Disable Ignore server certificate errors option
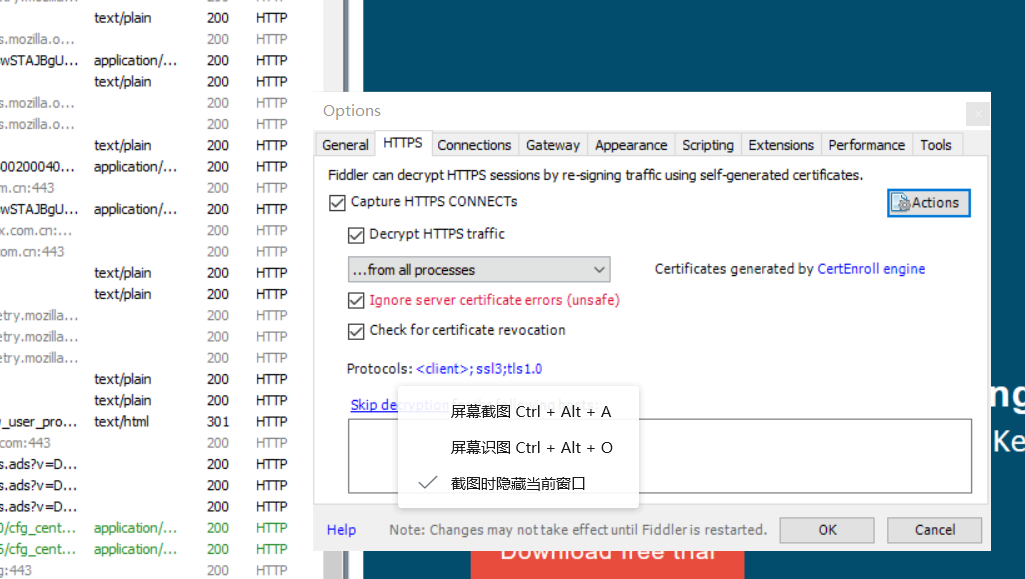The image size is (1025, 579). [x=356, y=301]
